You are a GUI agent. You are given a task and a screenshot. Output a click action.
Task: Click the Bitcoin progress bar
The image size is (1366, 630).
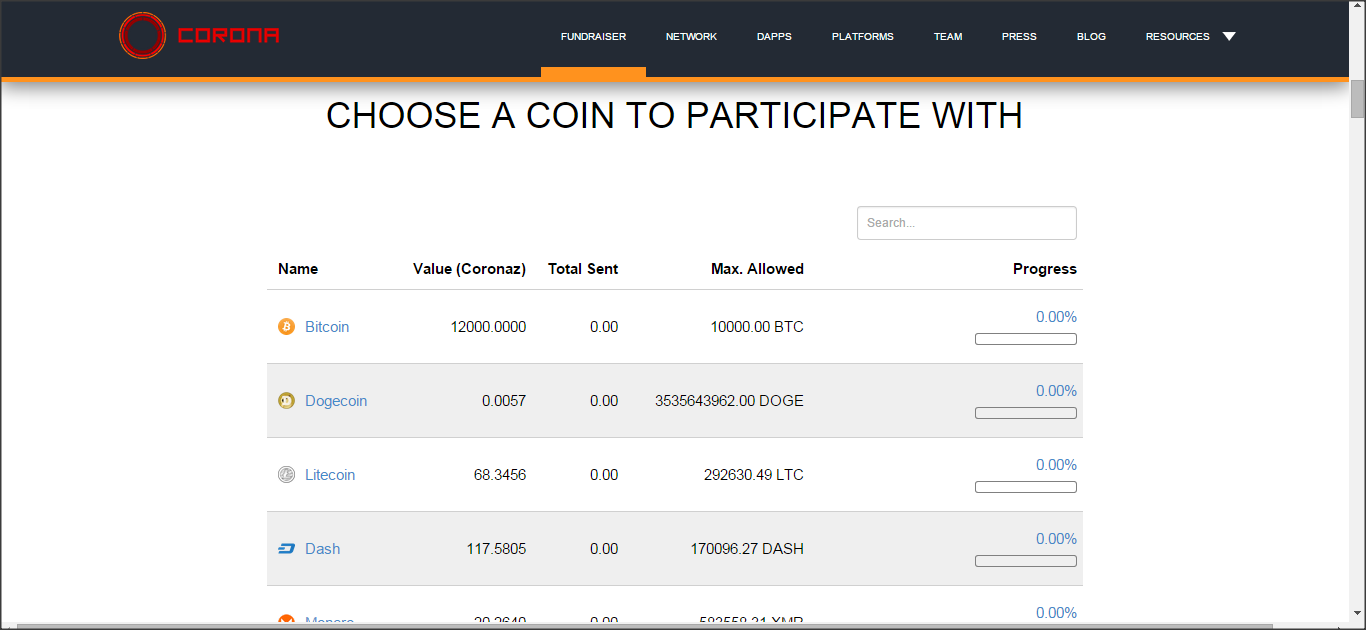(1026, 339)
